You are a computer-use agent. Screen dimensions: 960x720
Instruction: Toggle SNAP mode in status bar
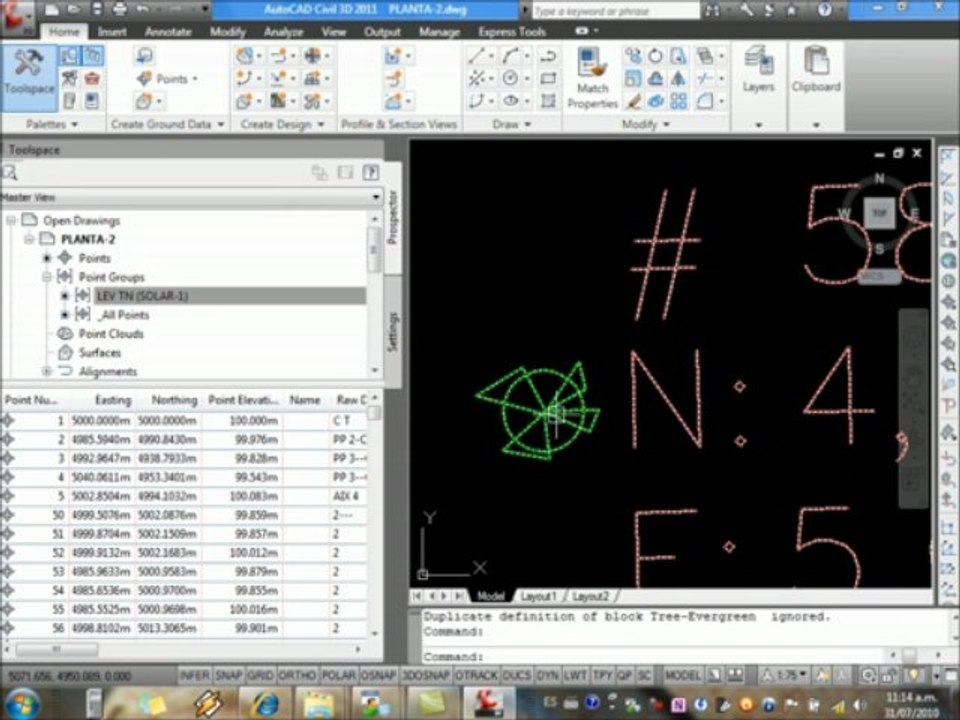(x=228, y=675)
